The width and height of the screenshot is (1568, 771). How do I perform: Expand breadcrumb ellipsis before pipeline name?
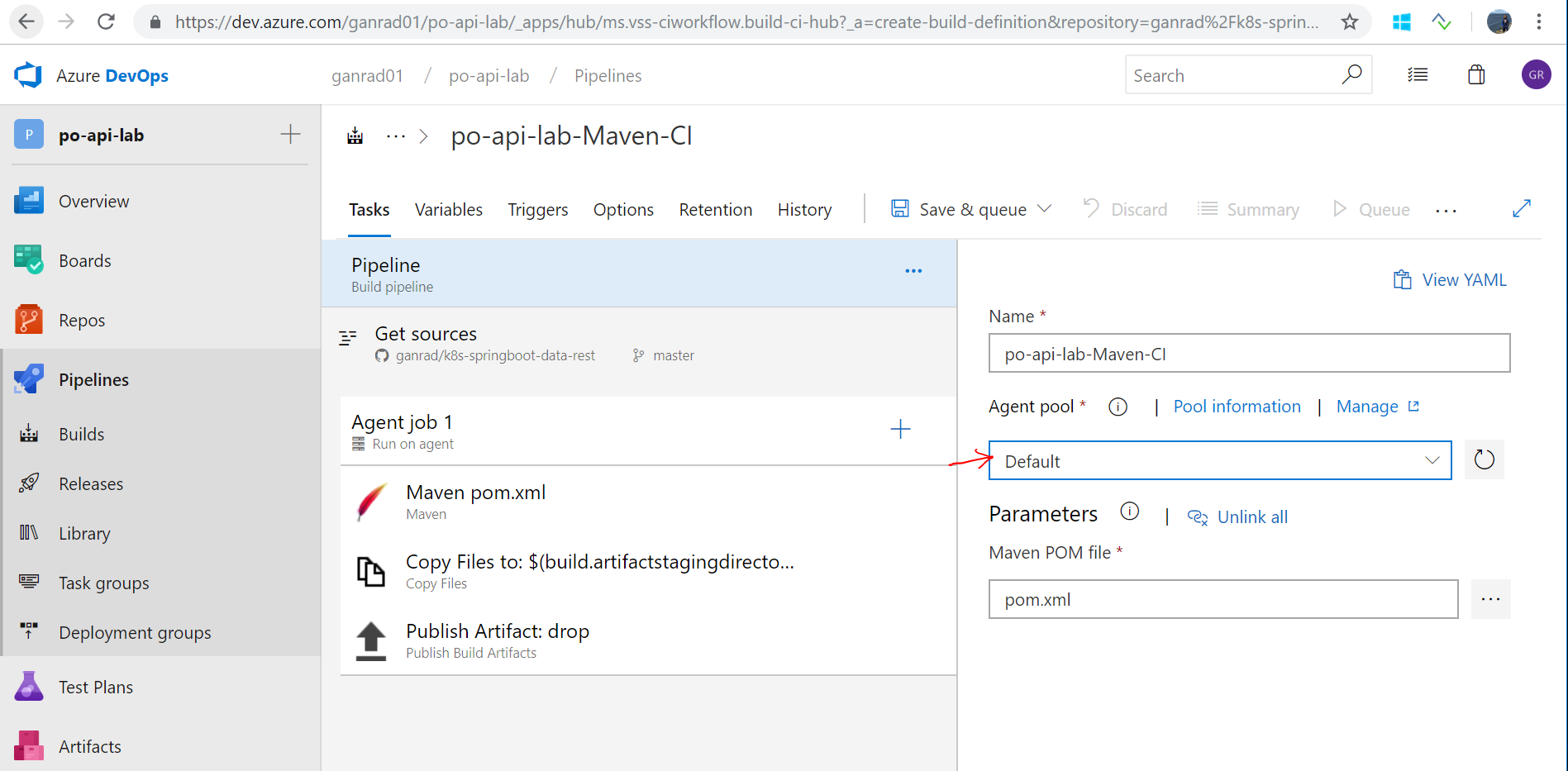[x=396, y=136]
